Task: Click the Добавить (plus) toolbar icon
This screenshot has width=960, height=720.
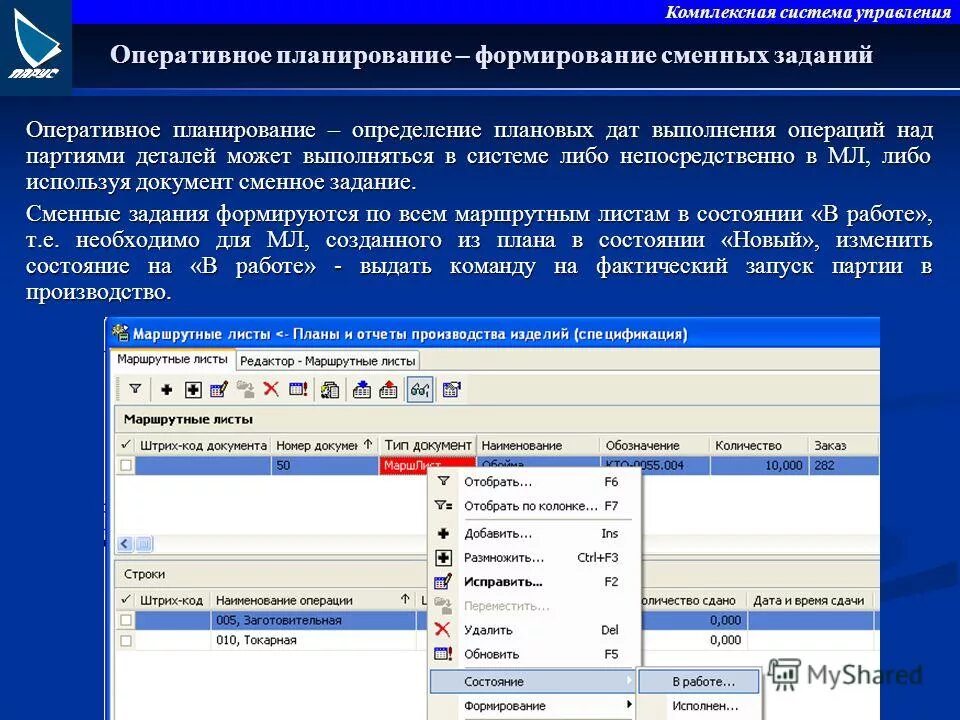Action: click(166, 390)
